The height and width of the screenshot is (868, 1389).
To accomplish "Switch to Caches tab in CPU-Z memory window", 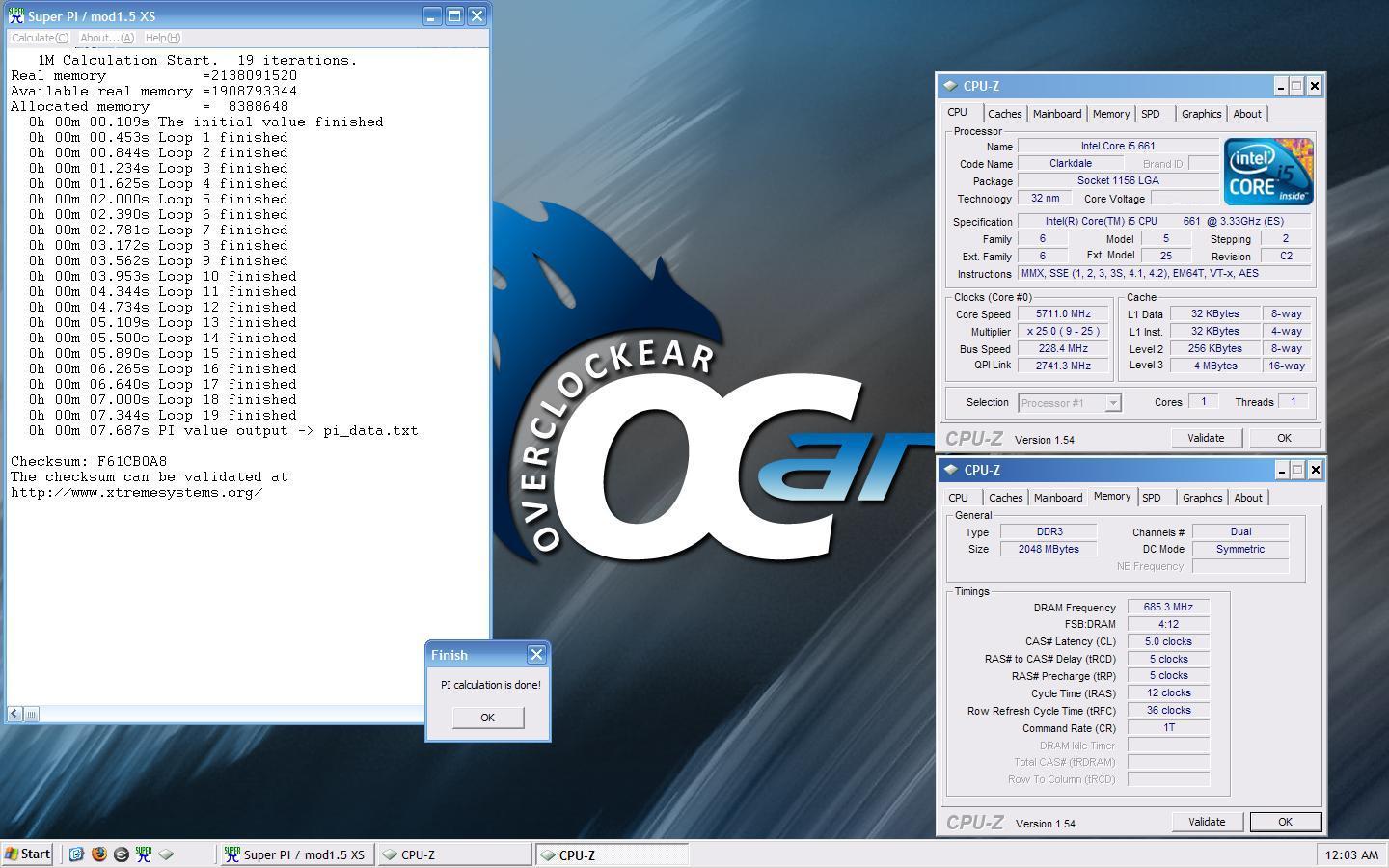I will [x=1005, y=498].
